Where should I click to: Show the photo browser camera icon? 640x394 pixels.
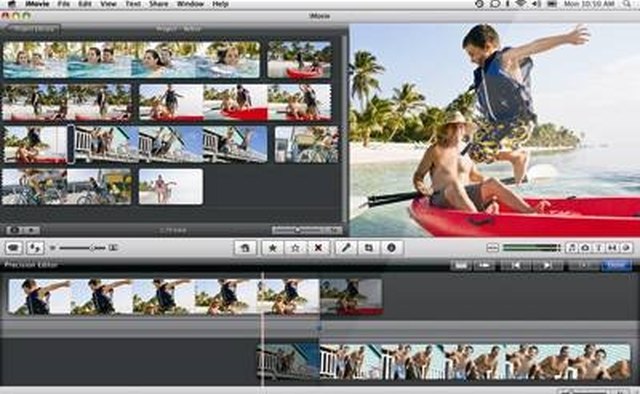pos(585,247)
